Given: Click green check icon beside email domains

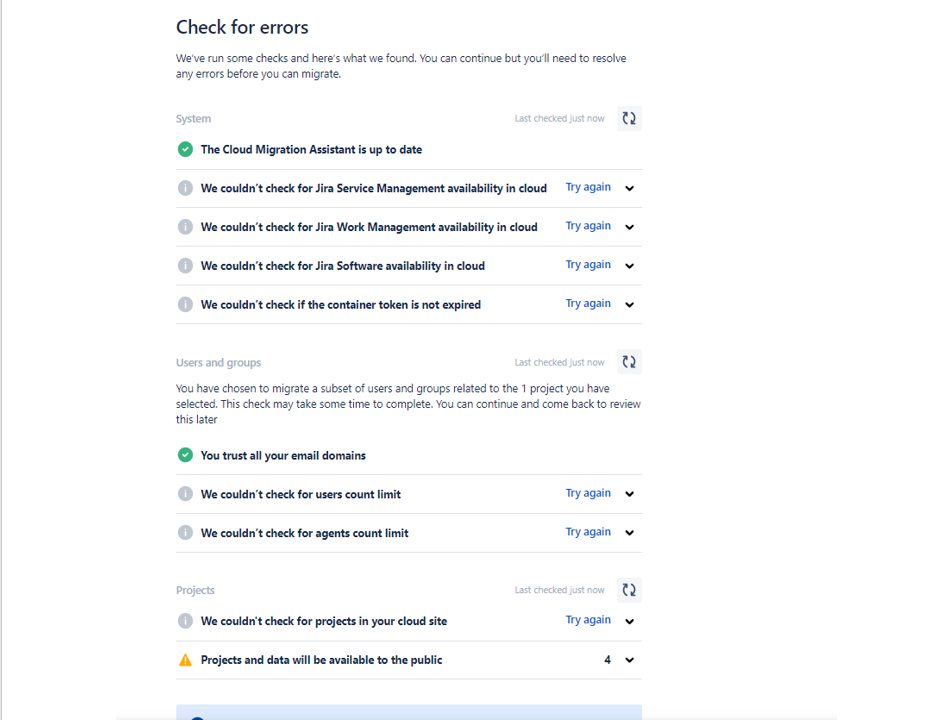Looking at the screenshot, I should coord(185,455).
